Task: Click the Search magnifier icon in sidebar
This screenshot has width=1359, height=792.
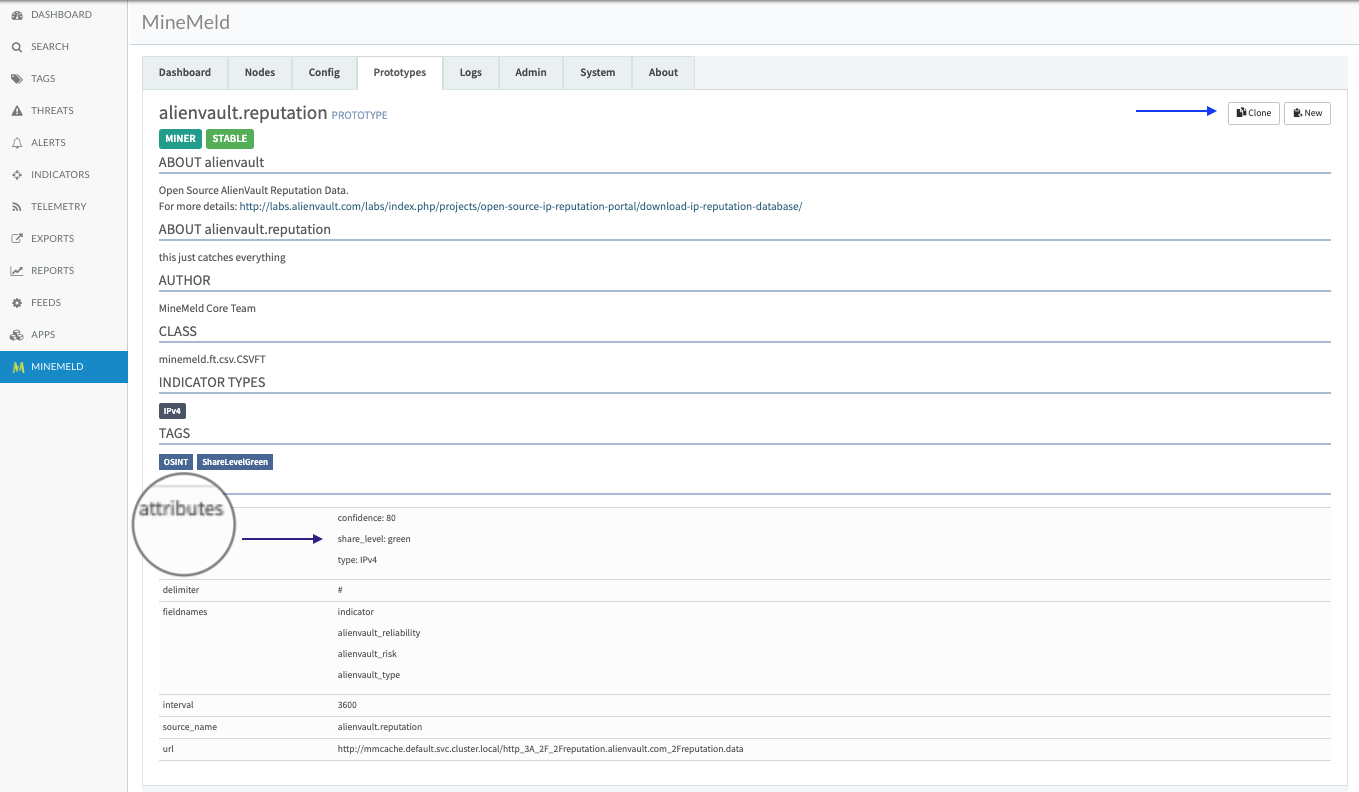Action: (x=17, y=47)
